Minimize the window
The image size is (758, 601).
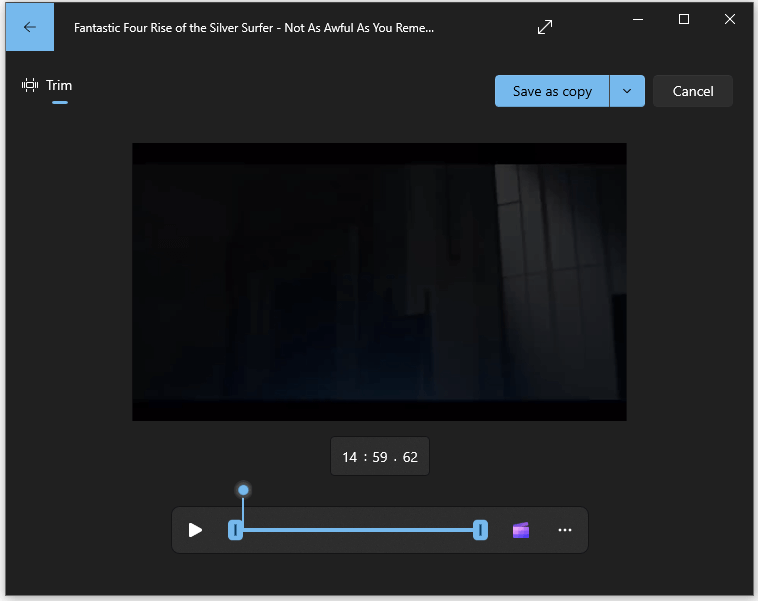638,19
